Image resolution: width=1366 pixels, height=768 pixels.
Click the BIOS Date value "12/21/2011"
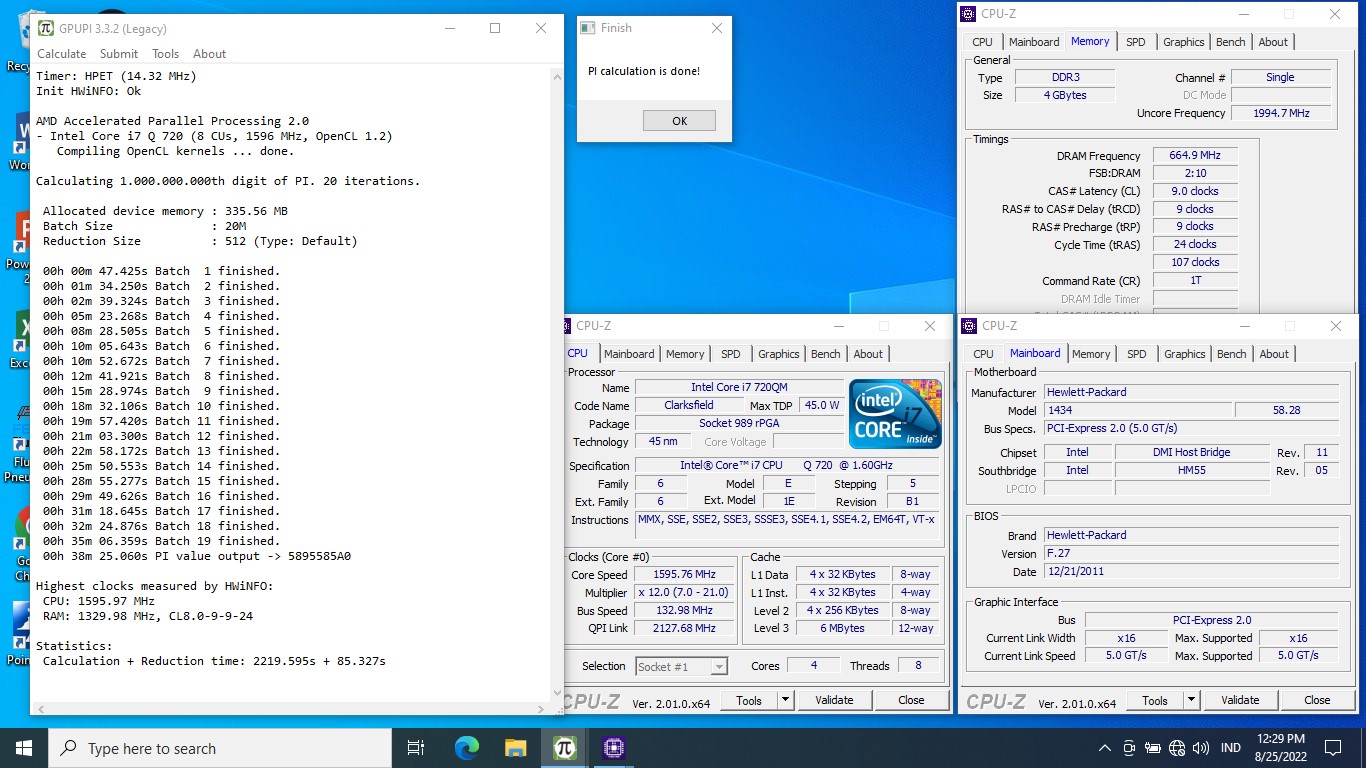1191,572
